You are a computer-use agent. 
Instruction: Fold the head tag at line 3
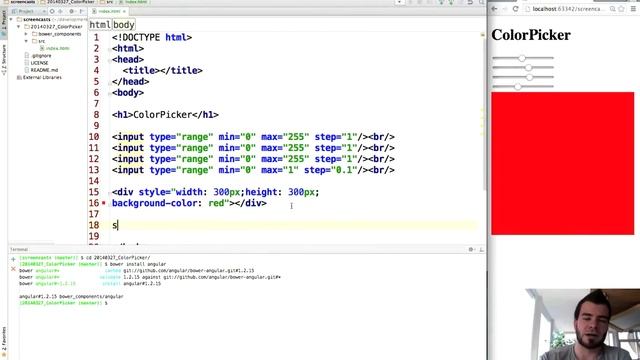(109, 60)
